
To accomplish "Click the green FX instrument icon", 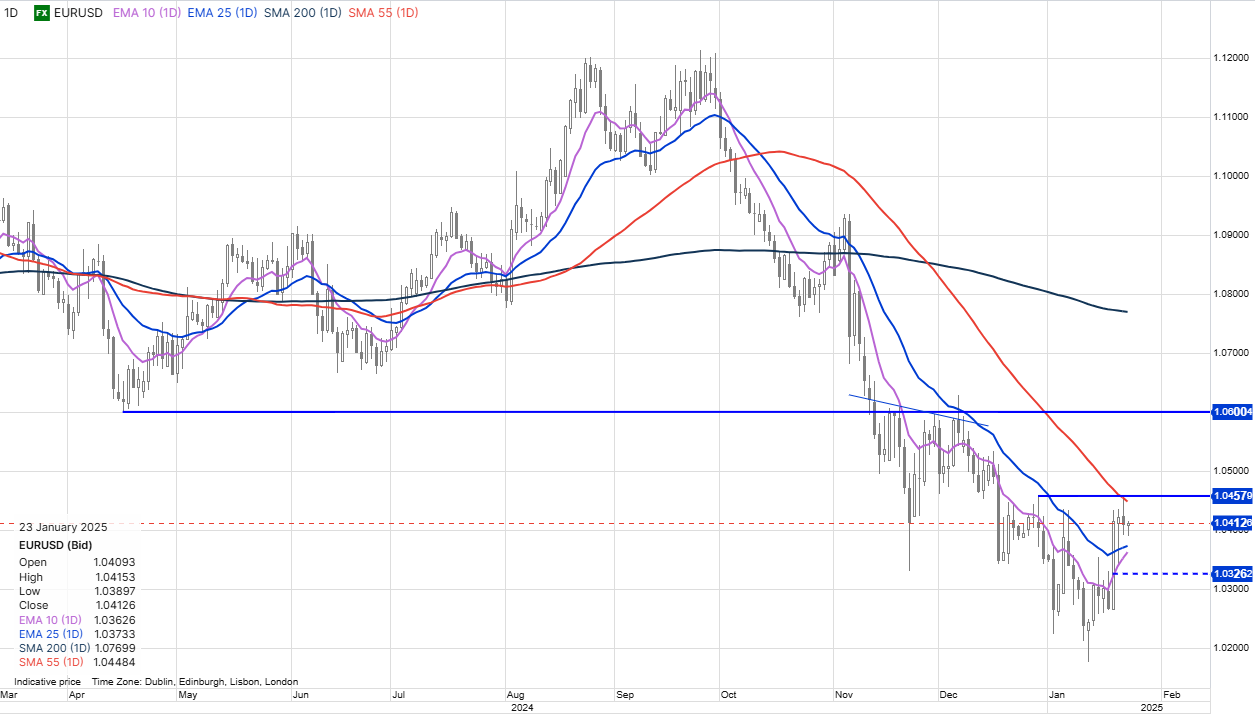I will [42, 13].
